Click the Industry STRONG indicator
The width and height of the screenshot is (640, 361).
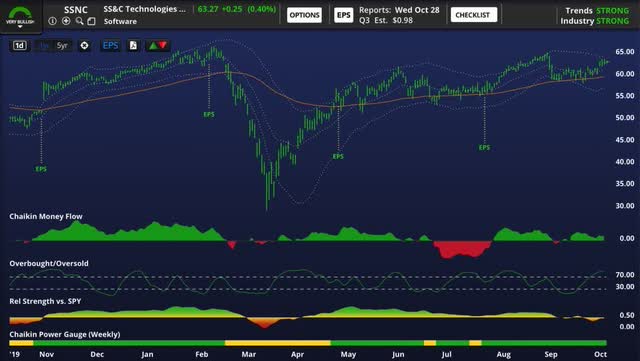pos(594,21)
